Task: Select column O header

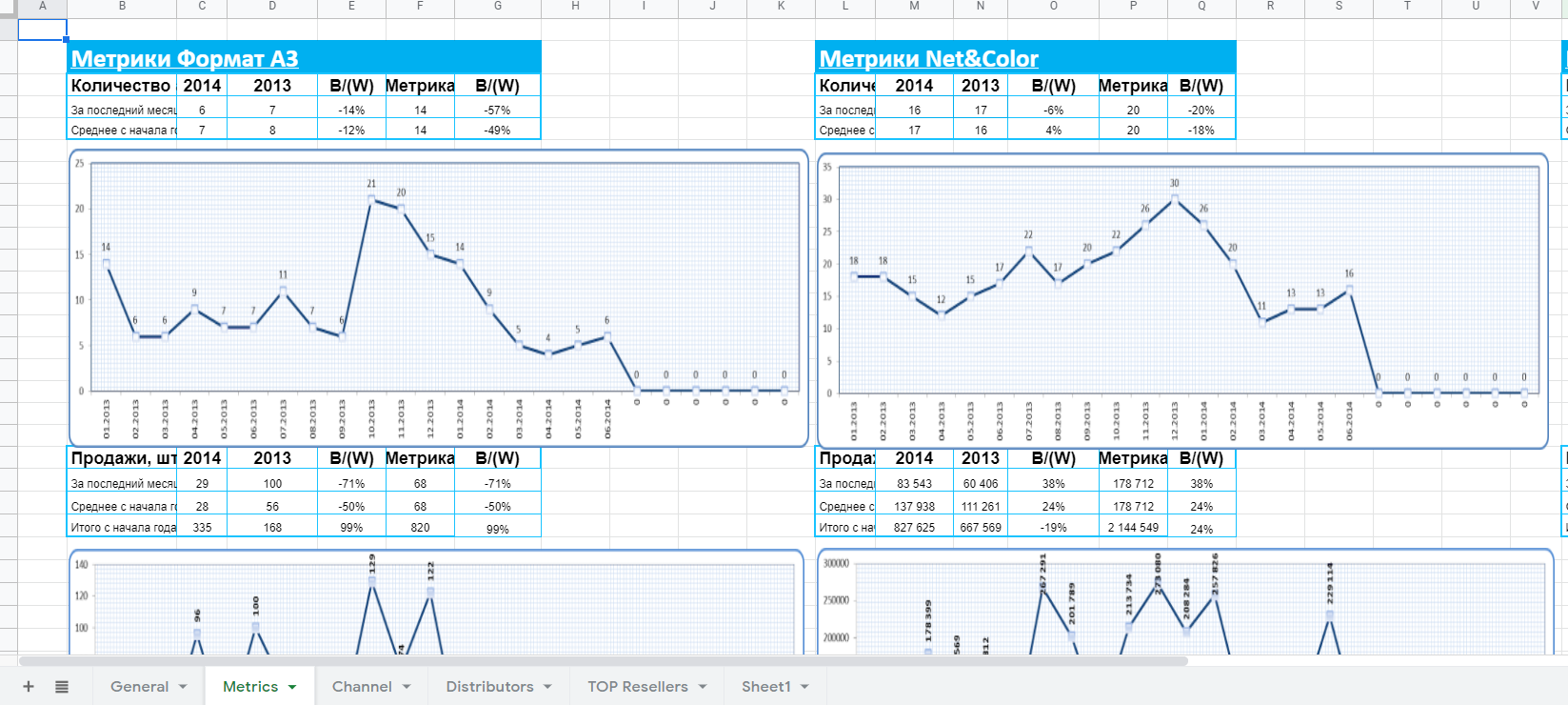Action: pos(1053,7)
